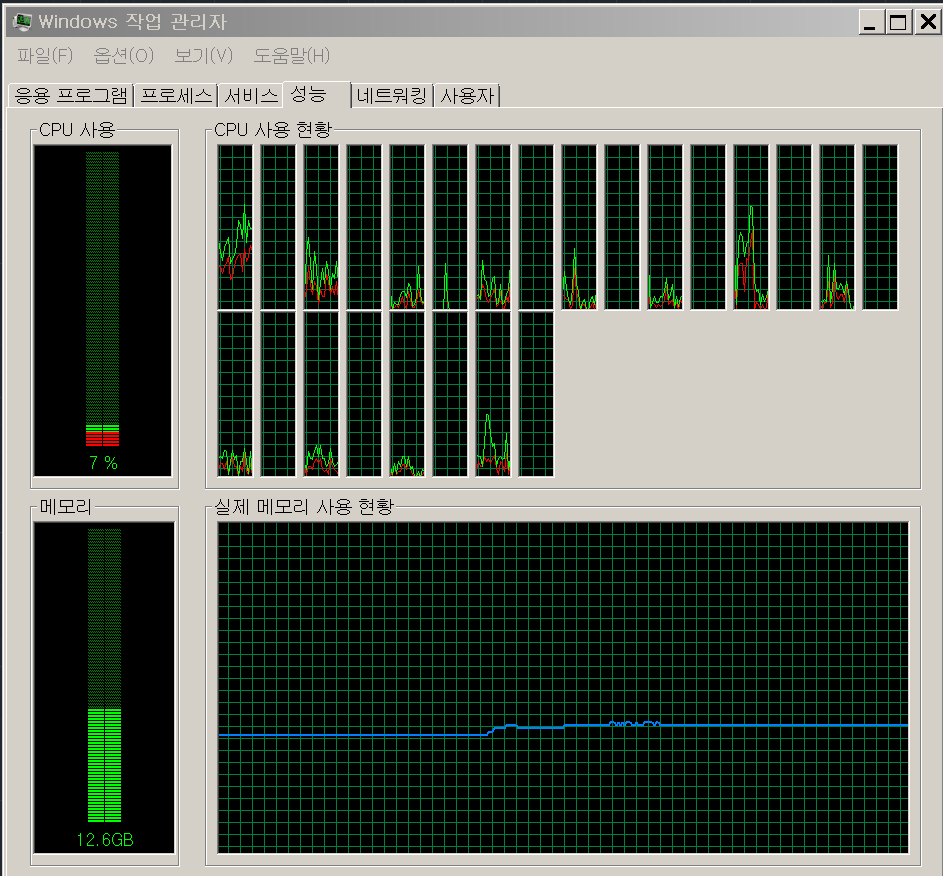Click the first graph in bottom CPU row
Viewport: 943px width, 876px height.
[235, 394]
